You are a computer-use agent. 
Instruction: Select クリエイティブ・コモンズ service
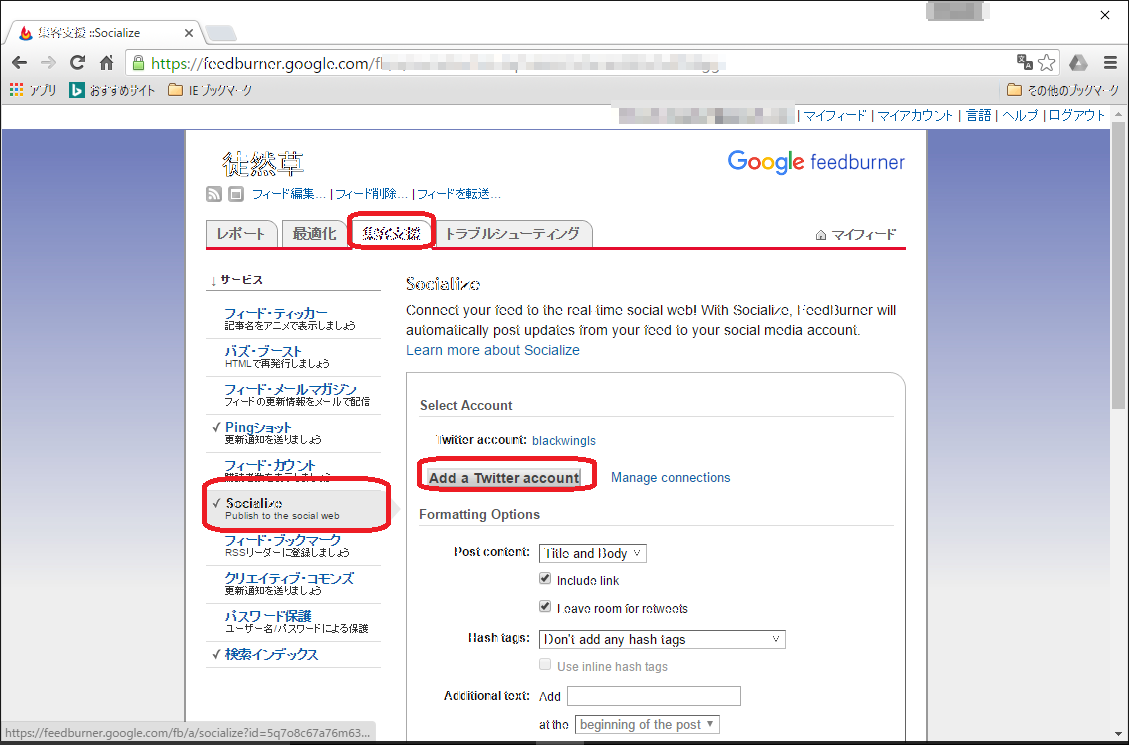coord(289,578)
